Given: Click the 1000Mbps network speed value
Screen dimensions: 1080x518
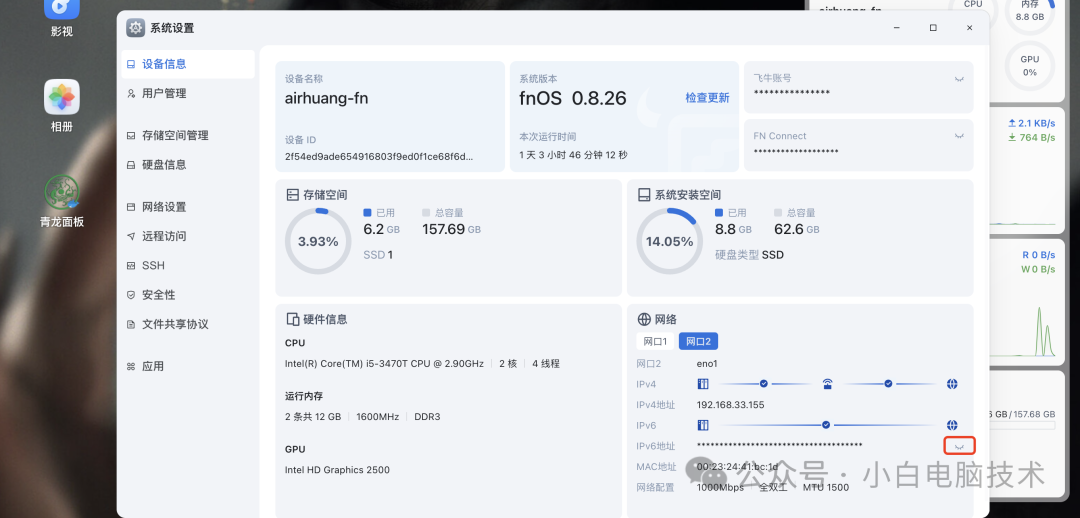Looking at the screenshot, I should click(x=720, y=488).
